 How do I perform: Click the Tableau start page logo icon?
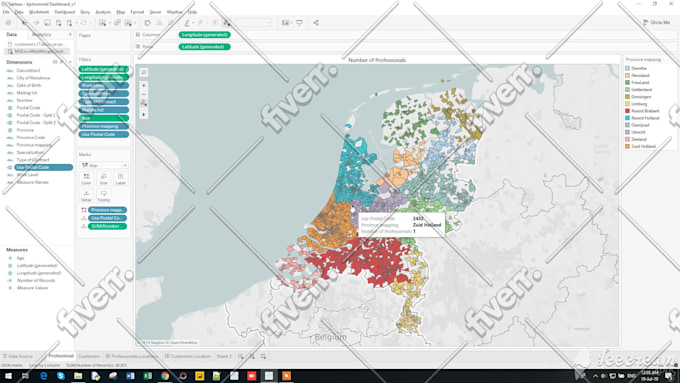point(8,23)
